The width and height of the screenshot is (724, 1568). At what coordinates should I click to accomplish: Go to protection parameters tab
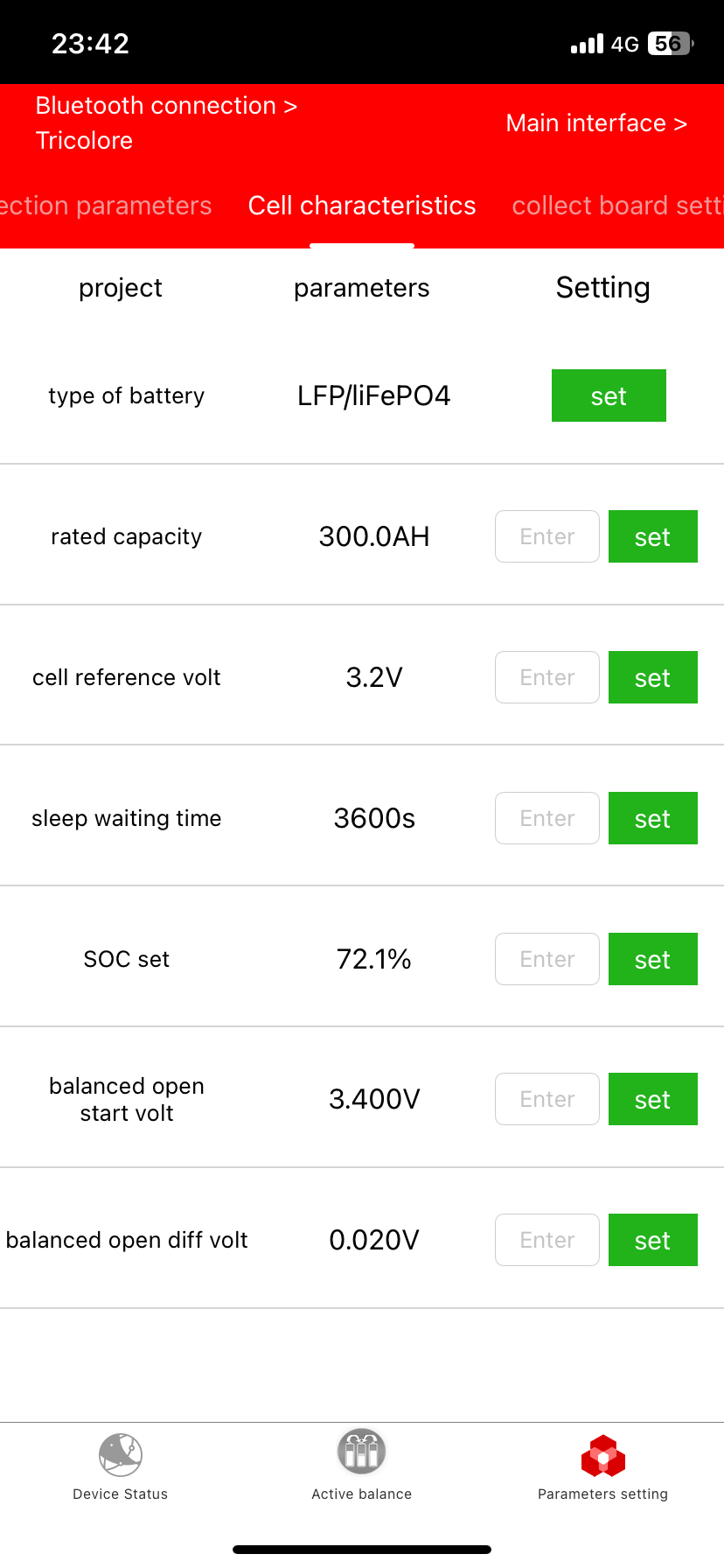(x=106, y=206)
